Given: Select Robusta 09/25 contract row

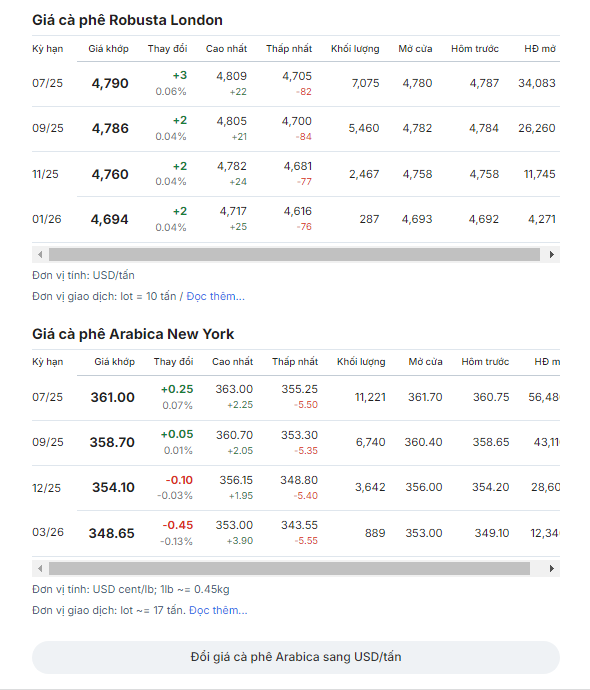Looking at the screenshot, I should pyautogui.click(x=296, y=128).
